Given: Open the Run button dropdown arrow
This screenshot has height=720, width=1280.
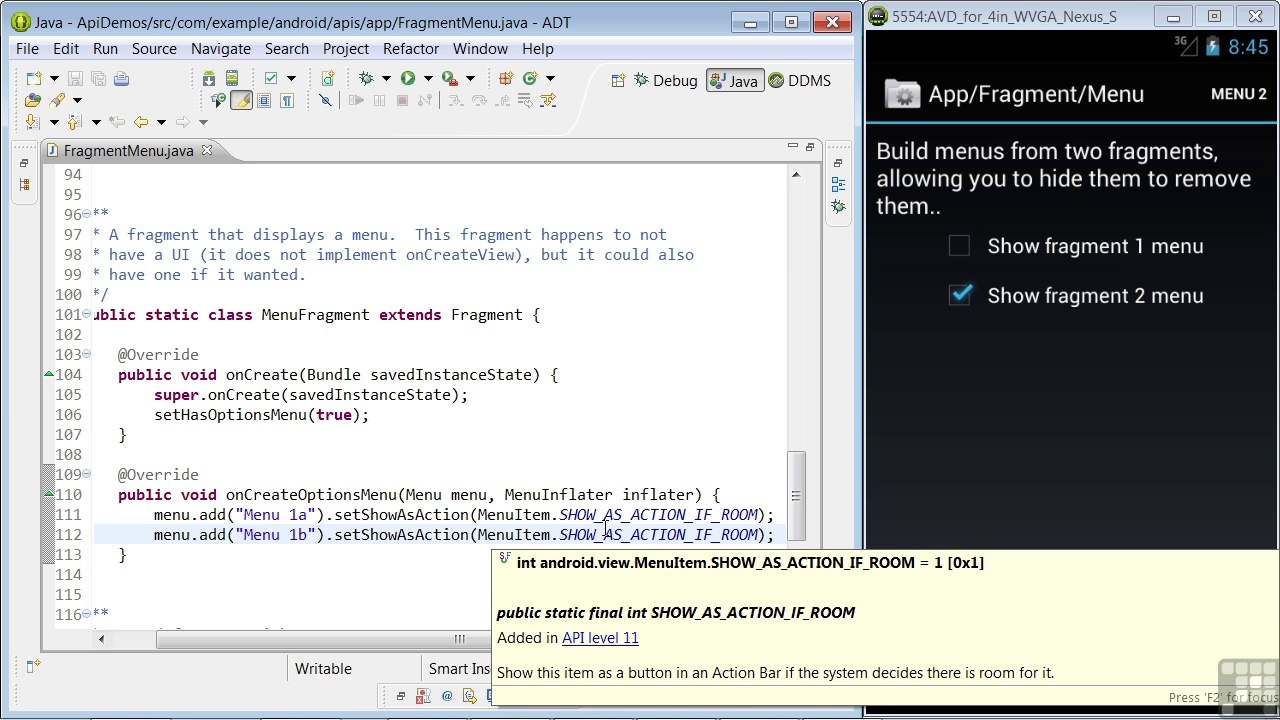Looking at the screenshot, I should (x=427, y=78).
